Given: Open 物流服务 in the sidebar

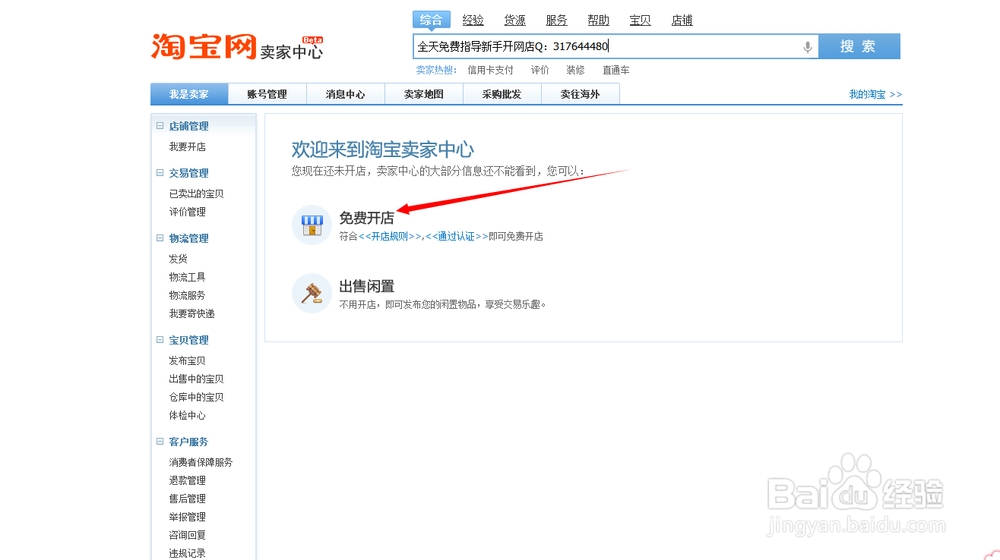Looking at the screenshot, I should click(x=188, y=295).
